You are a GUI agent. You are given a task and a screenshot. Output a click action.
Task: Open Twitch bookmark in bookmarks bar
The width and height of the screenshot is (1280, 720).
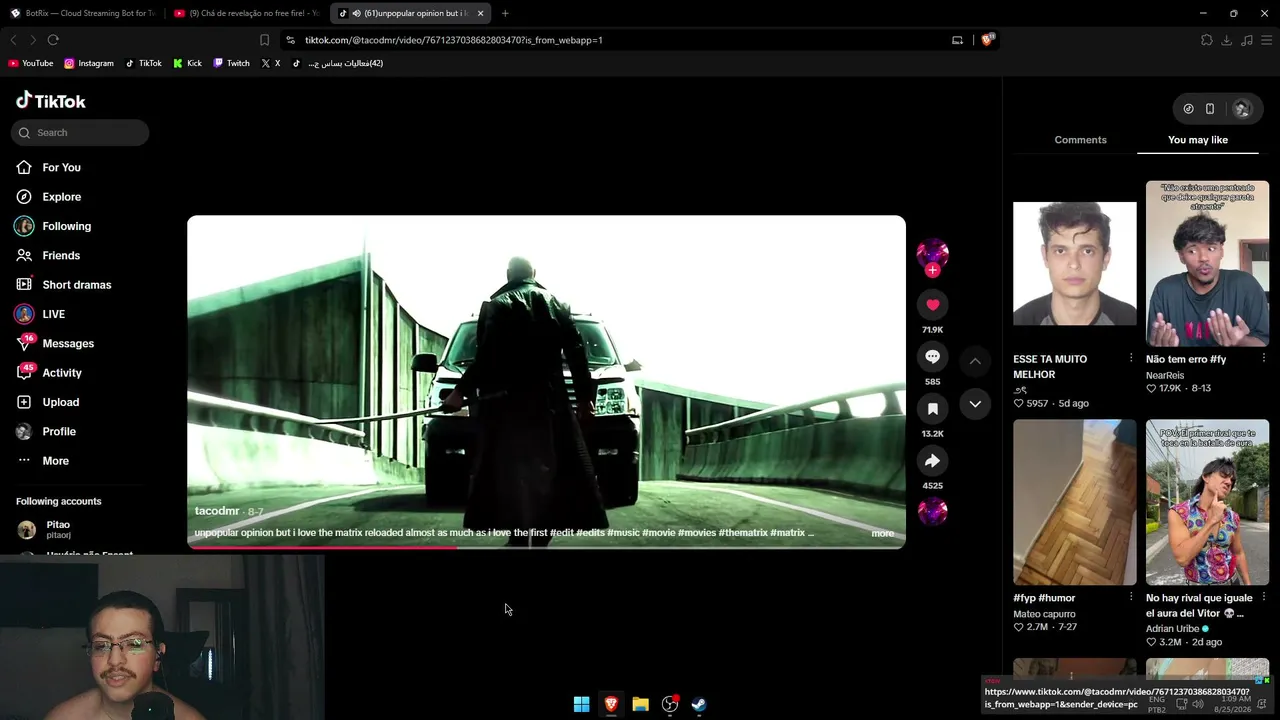pyautogui.click(x=231, y=63)
